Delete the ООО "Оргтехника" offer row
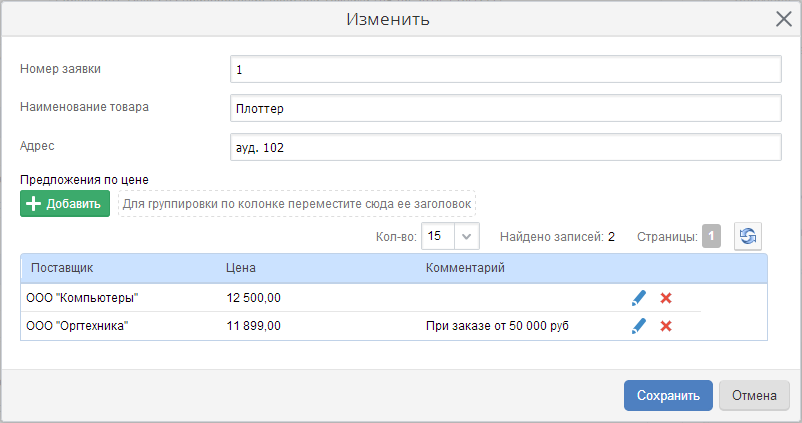 pos(665,326)
